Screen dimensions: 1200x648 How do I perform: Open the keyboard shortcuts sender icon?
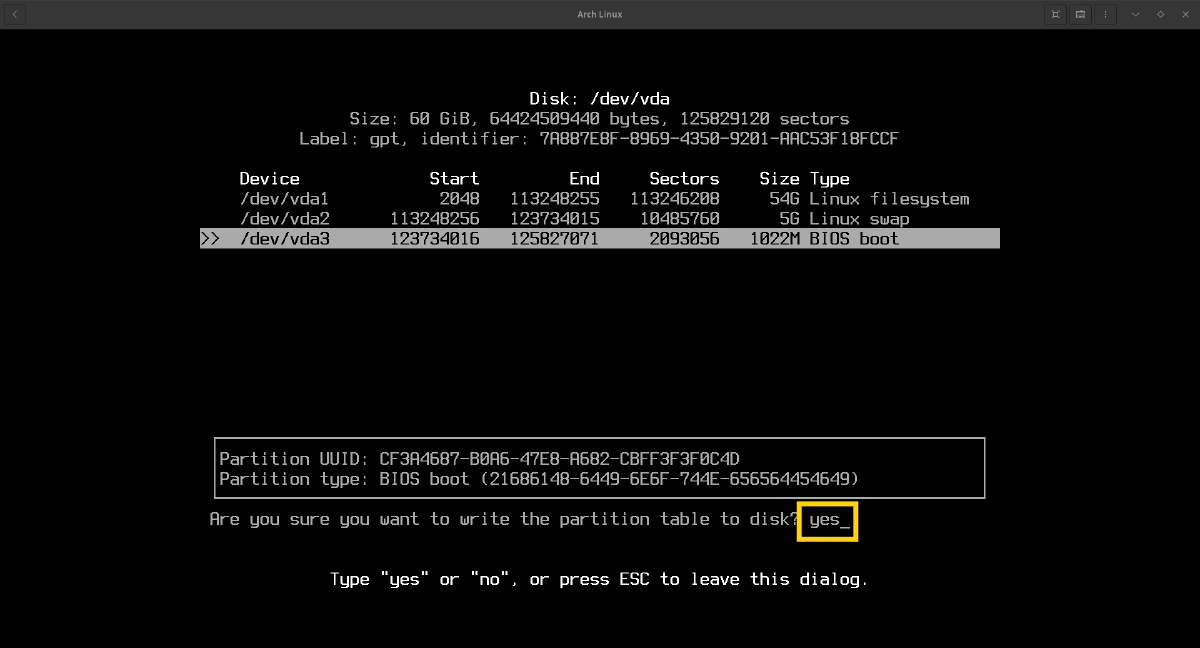(1081, 14)
